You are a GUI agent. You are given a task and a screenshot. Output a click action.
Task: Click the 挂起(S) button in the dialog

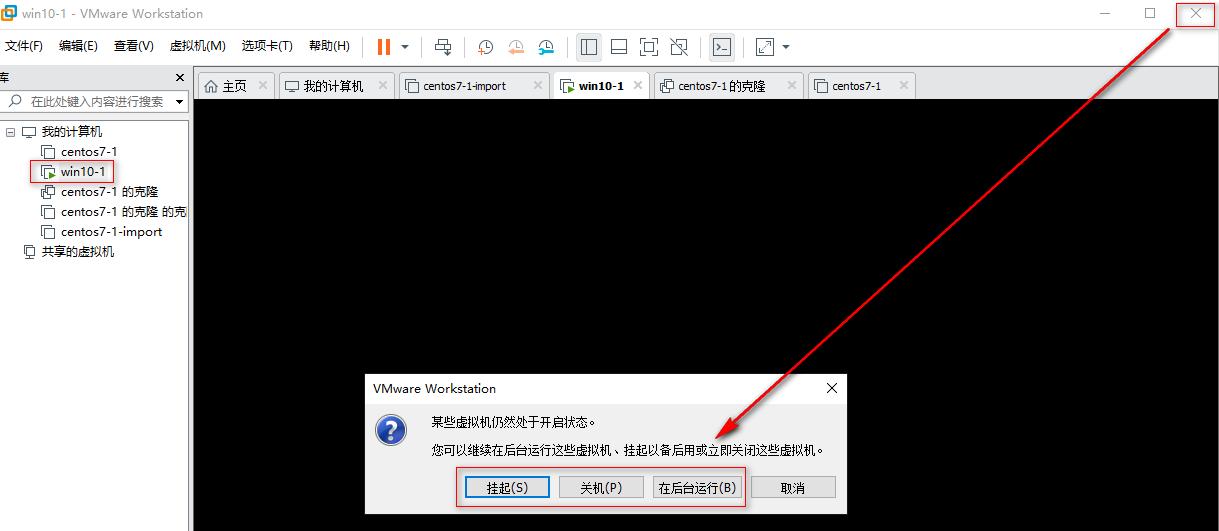click(507, 487)
